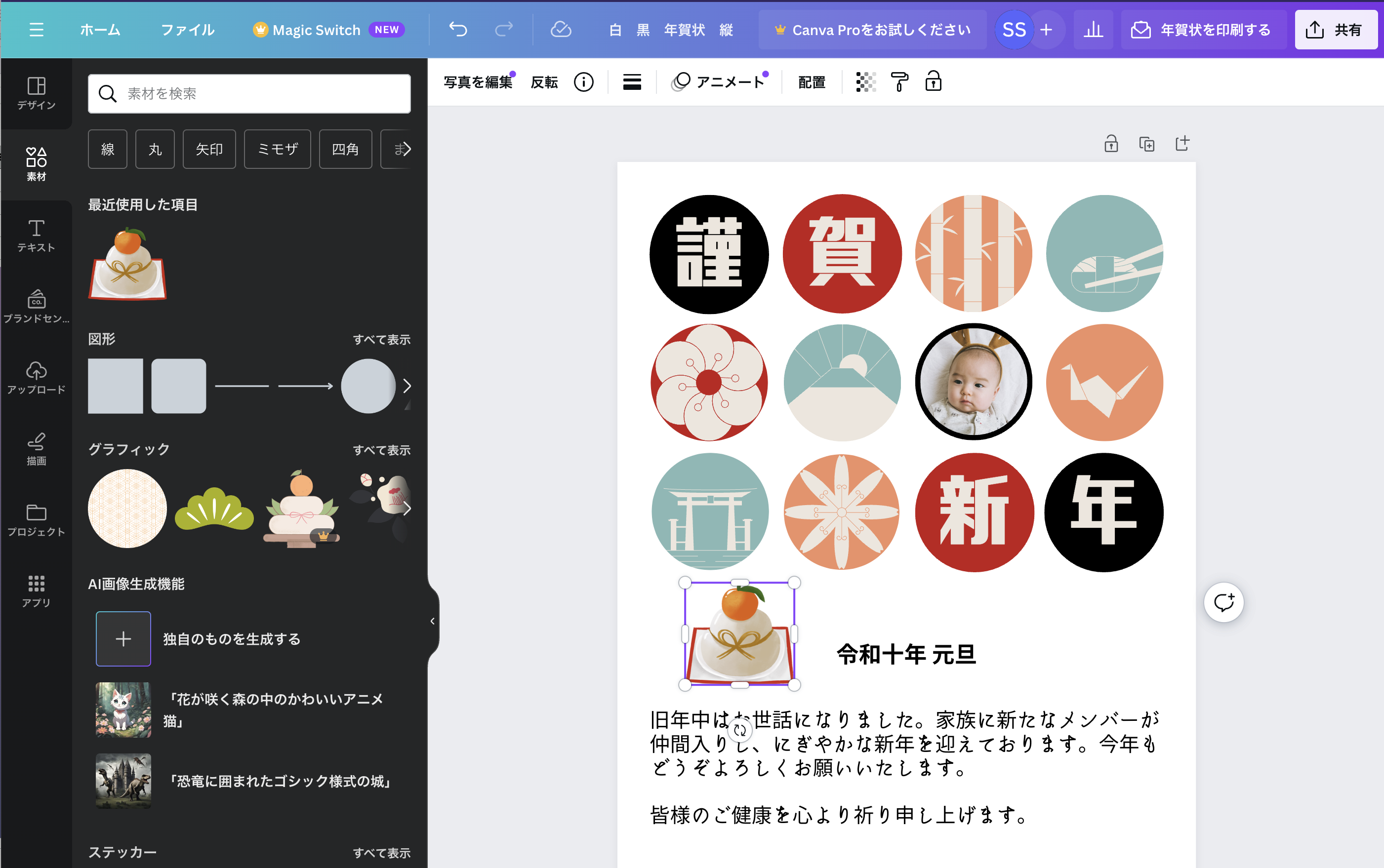1384x868 pixels.
Task: Open the transparency checkerboard tool
Action: 865,82
